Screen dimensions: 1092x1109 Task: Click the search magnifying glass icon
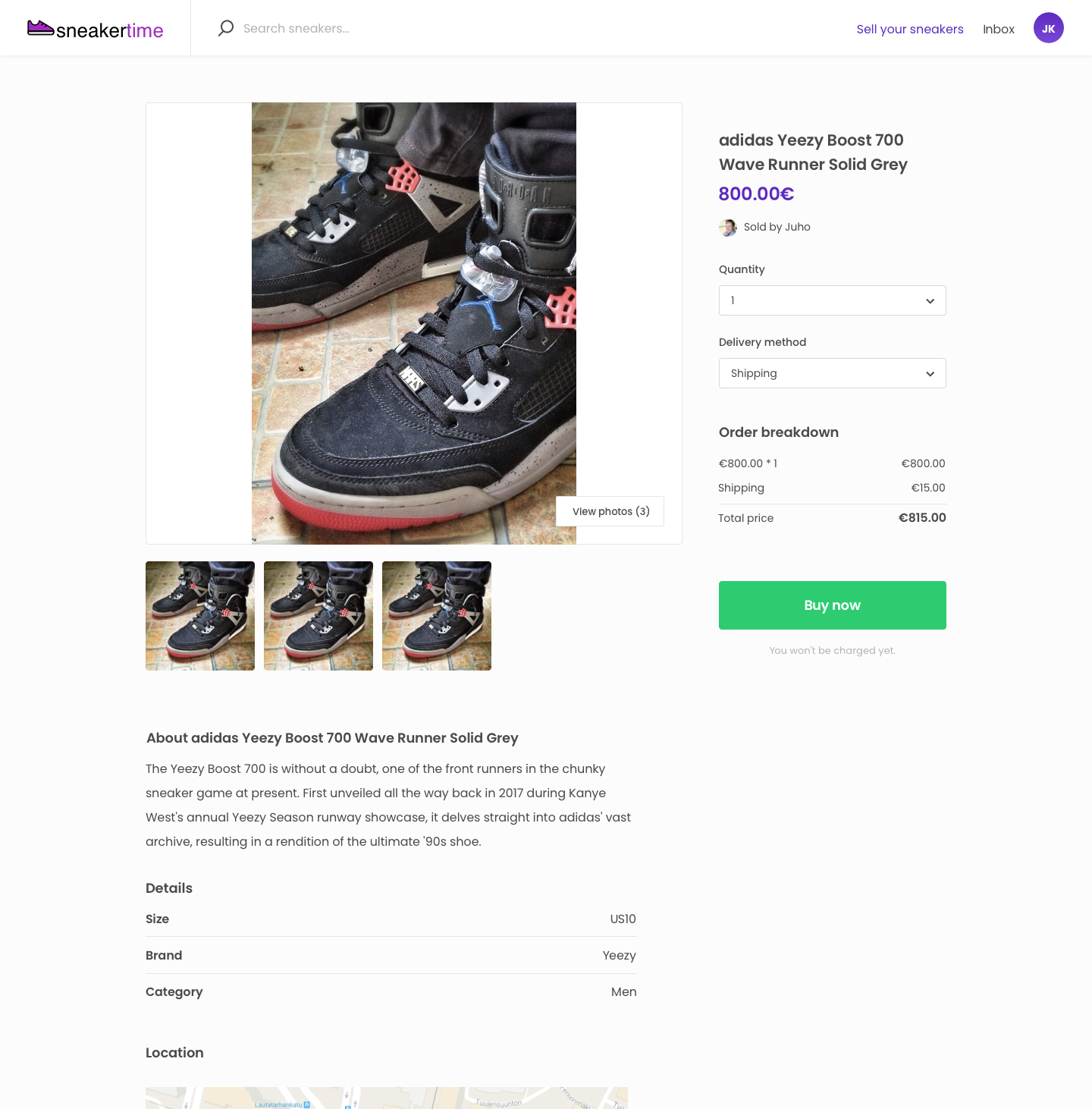pos(225,27)
